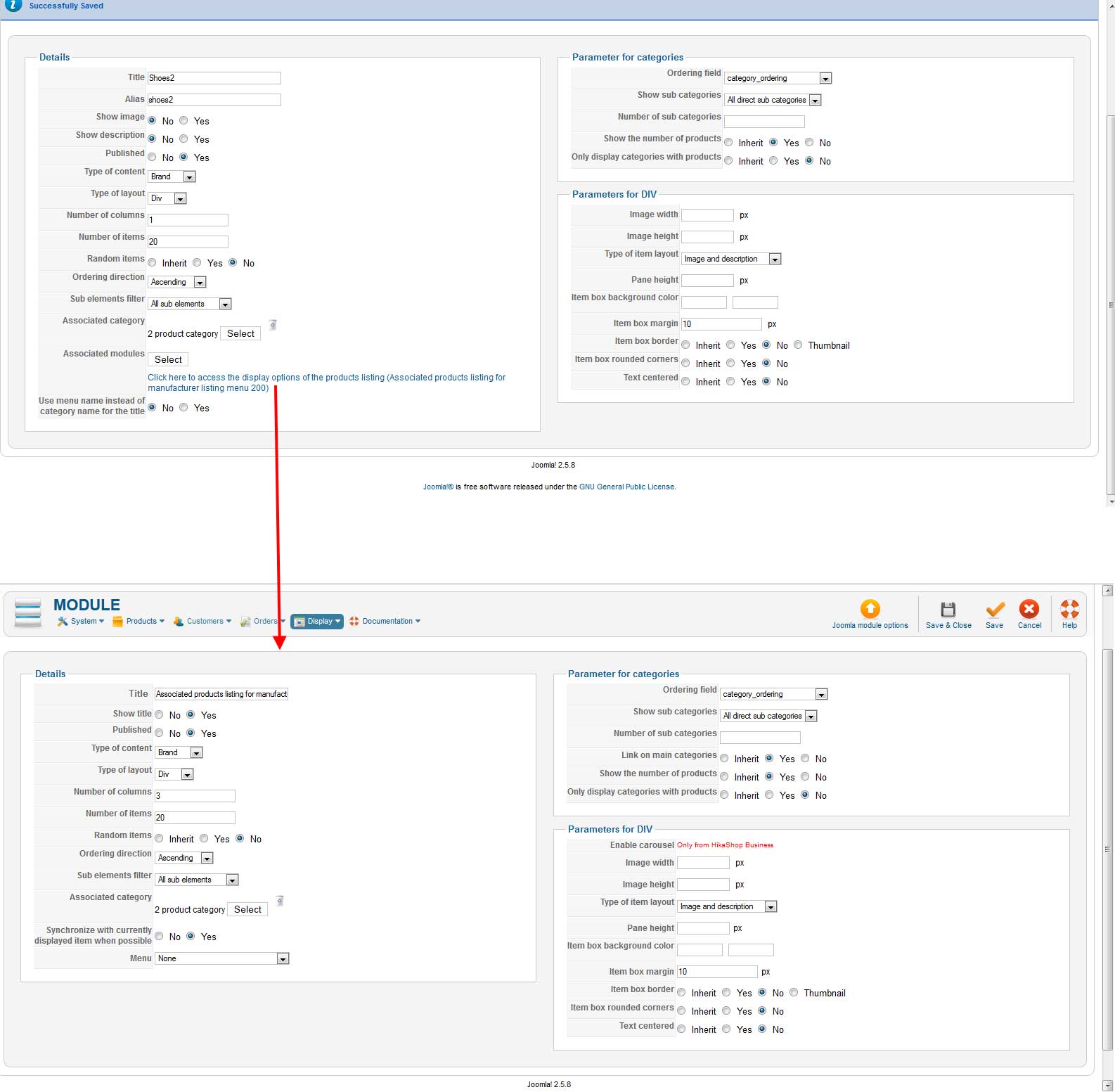
Task: Set upper Random items to Yes
Action: (x=197, y=262)
